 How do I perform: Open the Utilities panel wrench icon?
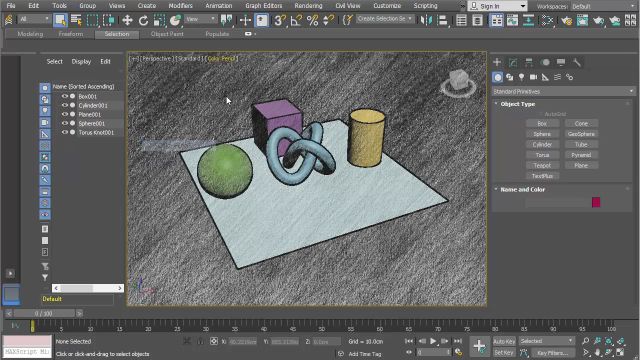coord(577,62)
